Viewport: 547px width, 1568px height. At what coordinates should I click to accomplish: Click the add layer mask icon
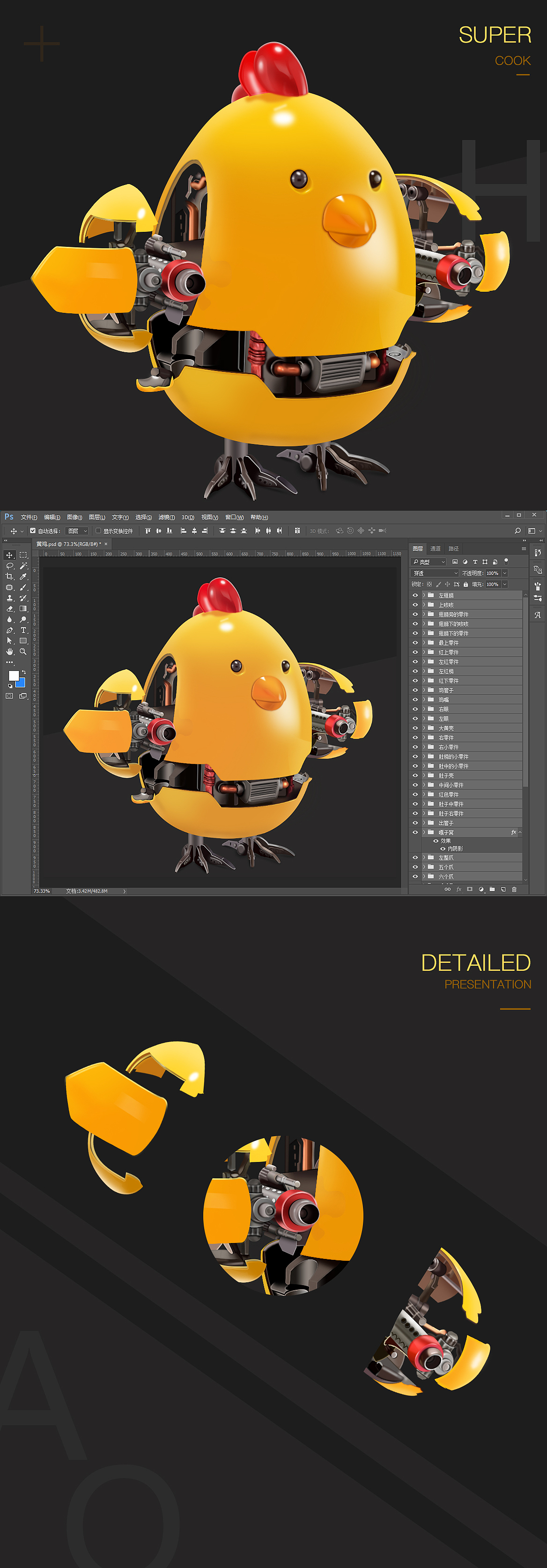tap(470, 889)
